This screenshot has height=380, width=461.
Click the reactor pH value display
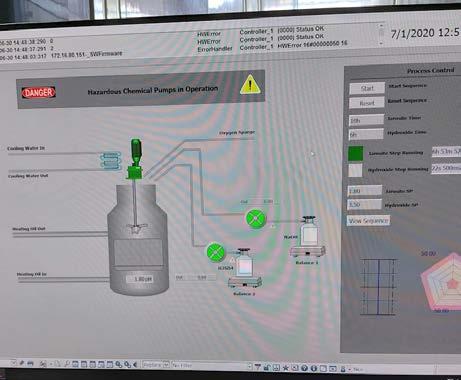pos(141,279)
